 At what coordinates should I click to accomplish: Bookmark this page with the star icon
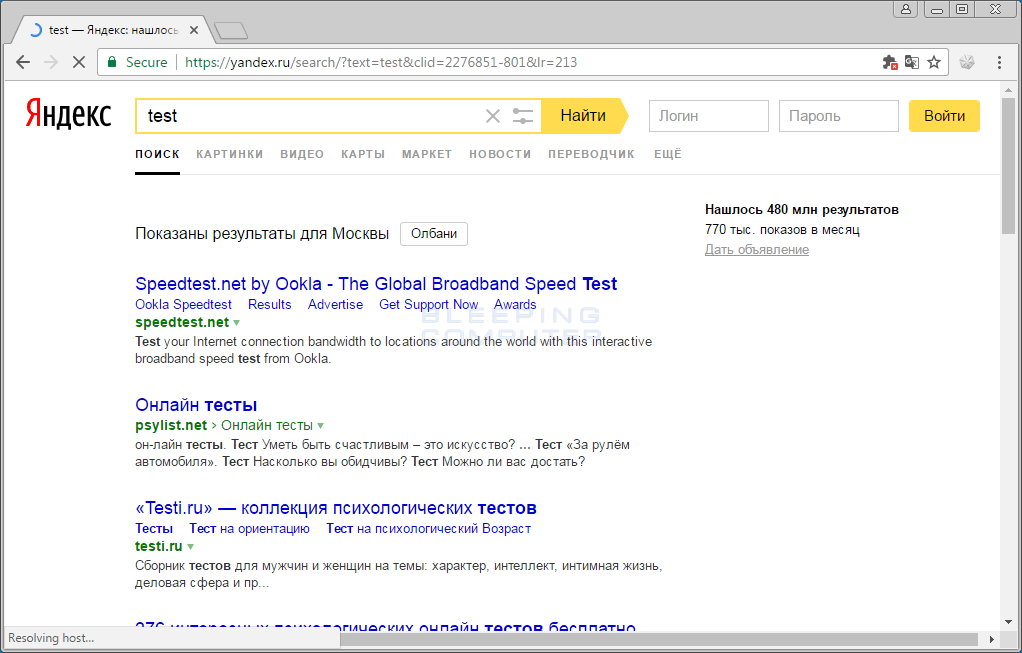[934, 62]
